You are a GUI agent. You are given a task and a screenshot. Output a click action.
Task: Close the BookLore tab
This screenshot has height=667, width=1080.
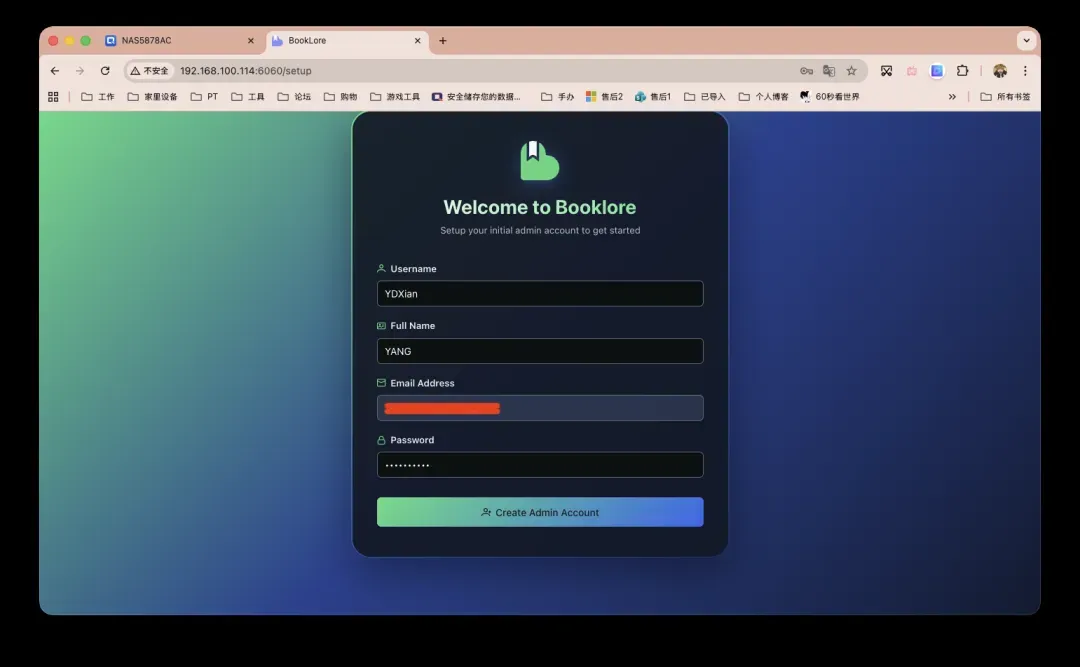(x=418, y=41)
